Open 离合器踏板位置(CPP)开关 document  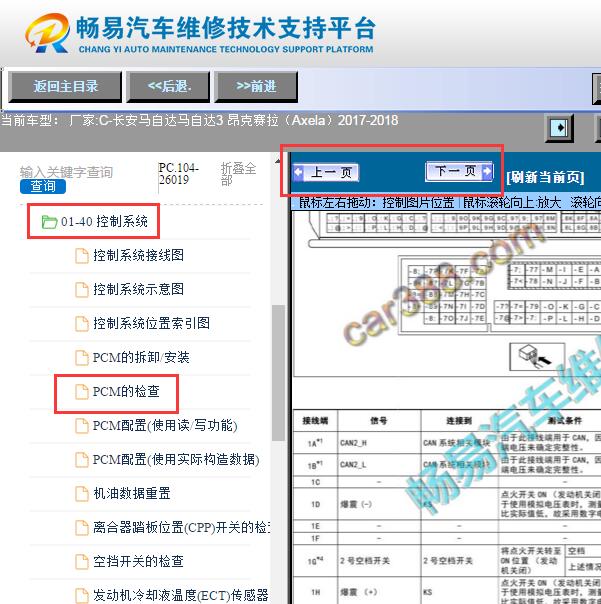181,527
